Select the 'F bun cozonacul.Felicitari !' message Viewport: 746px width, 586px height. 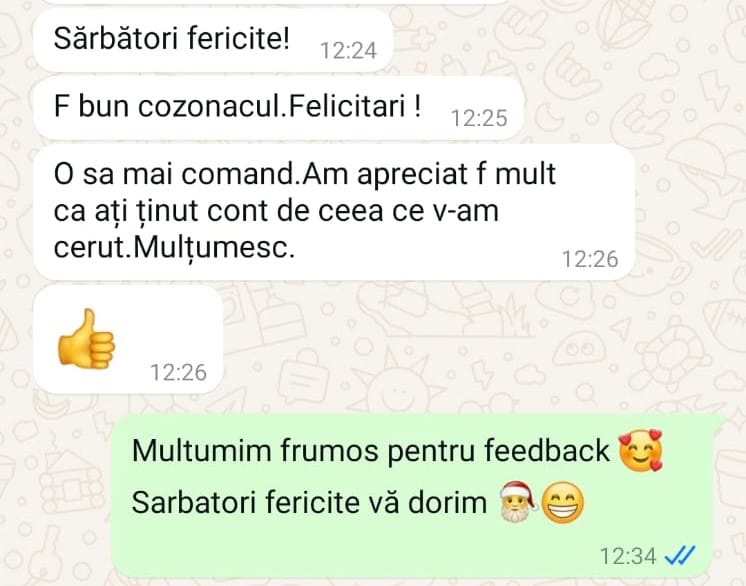point(278,108)
